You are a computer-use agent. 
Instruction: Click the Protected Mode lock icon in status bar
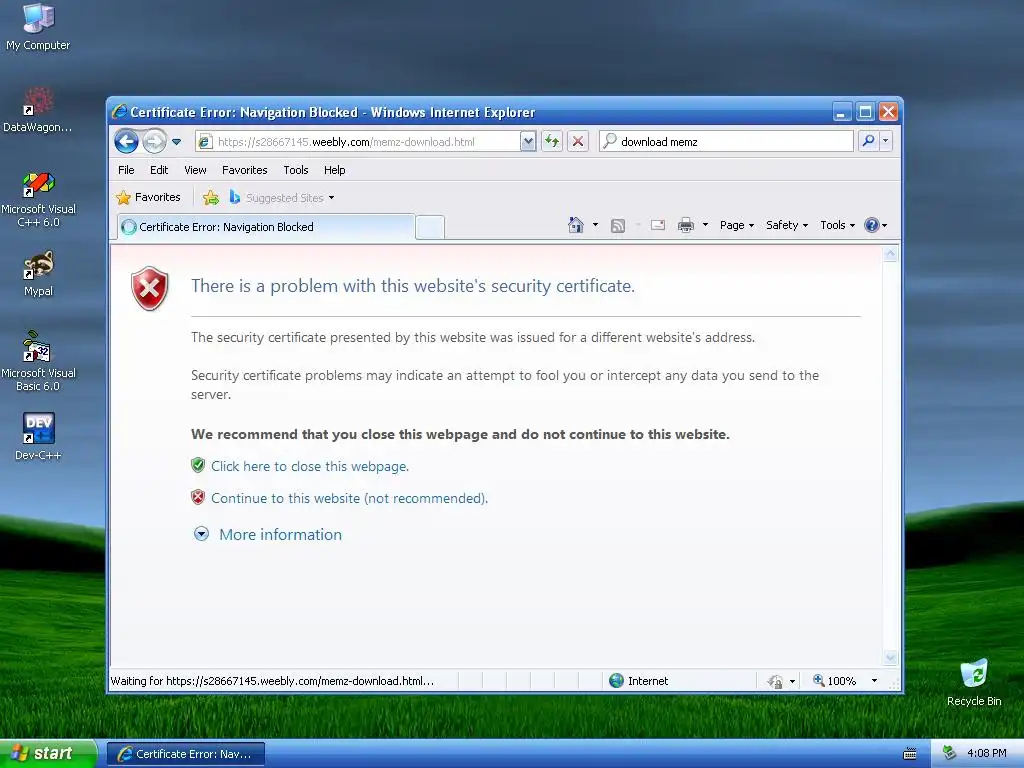[x=775, y=681]
